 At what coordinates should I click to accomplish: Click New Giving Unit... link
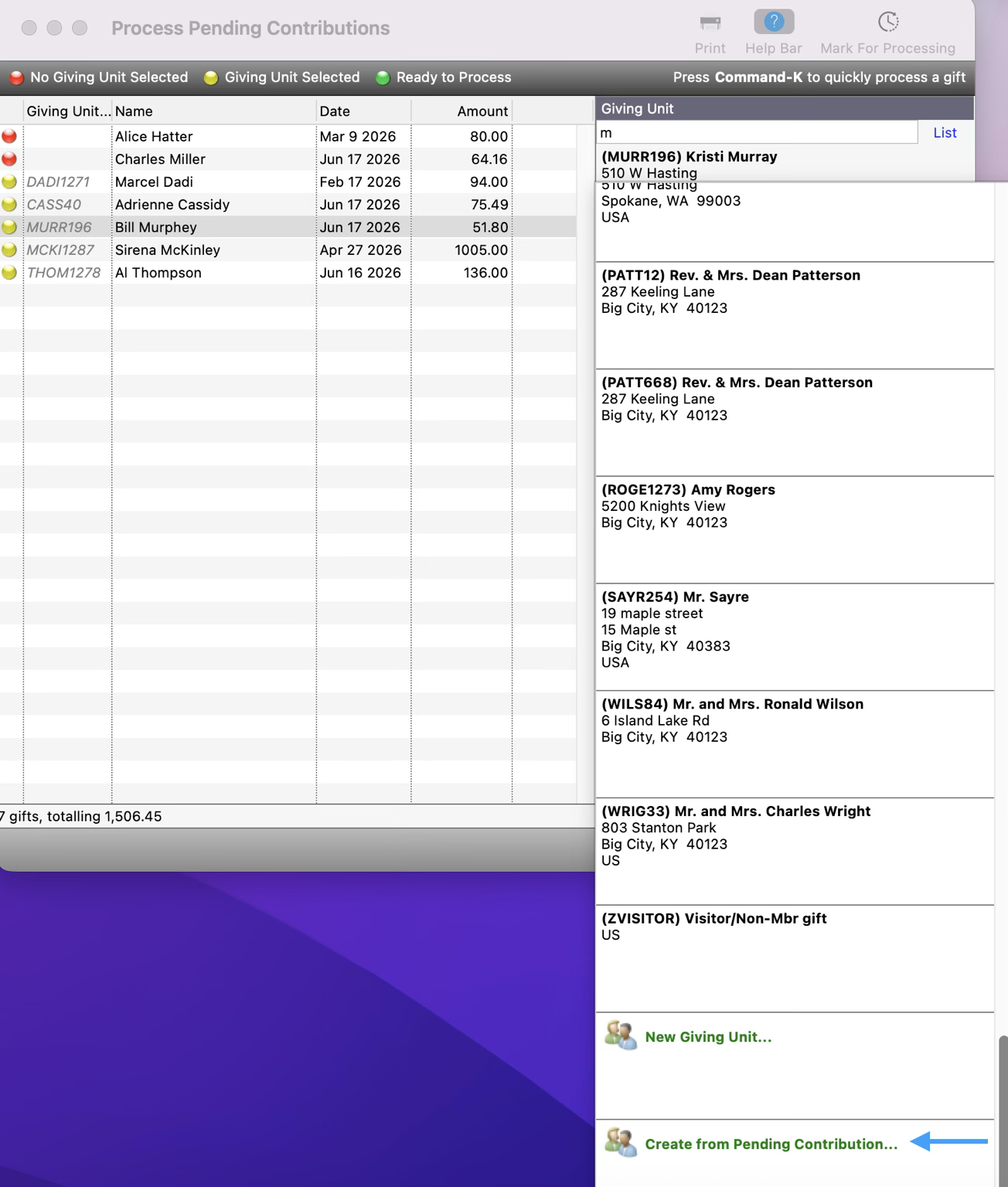[708, 1037]
